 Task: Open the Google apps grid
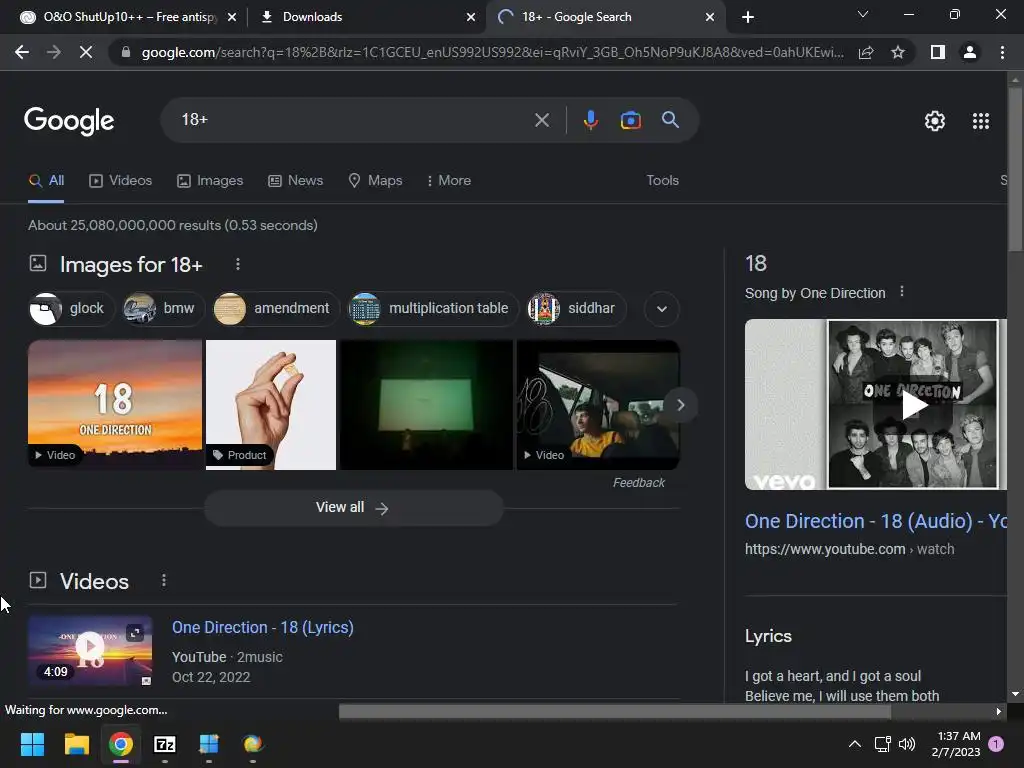click(981, 121)
